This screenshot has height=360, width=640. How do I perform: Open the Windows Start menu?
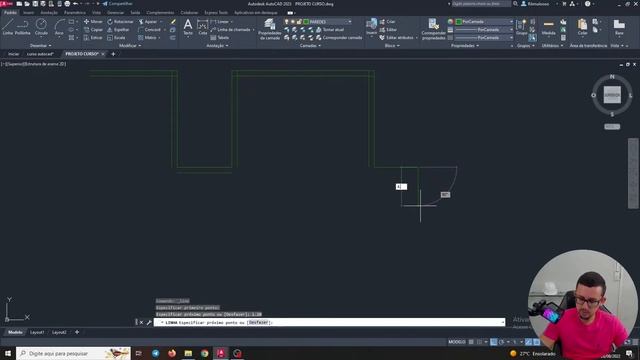tap(8, 353)
